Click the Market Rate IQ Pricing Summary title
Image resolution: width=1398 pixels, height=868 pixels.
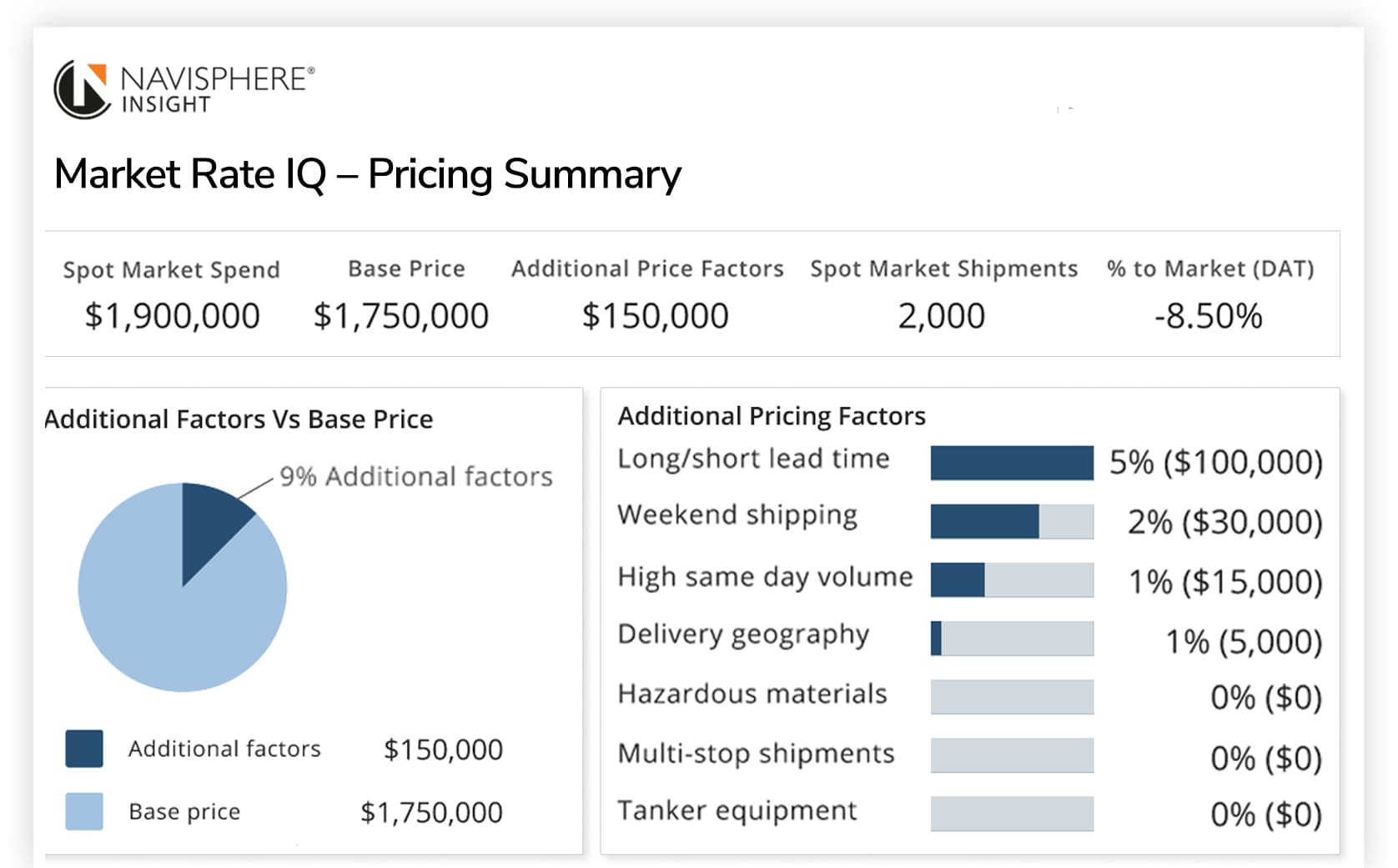point(367,174)
